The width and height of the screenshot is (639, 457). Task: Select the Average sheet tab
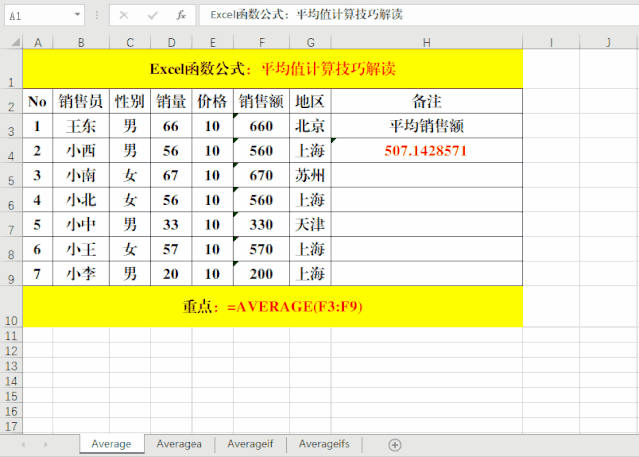[x=111, y=444]
